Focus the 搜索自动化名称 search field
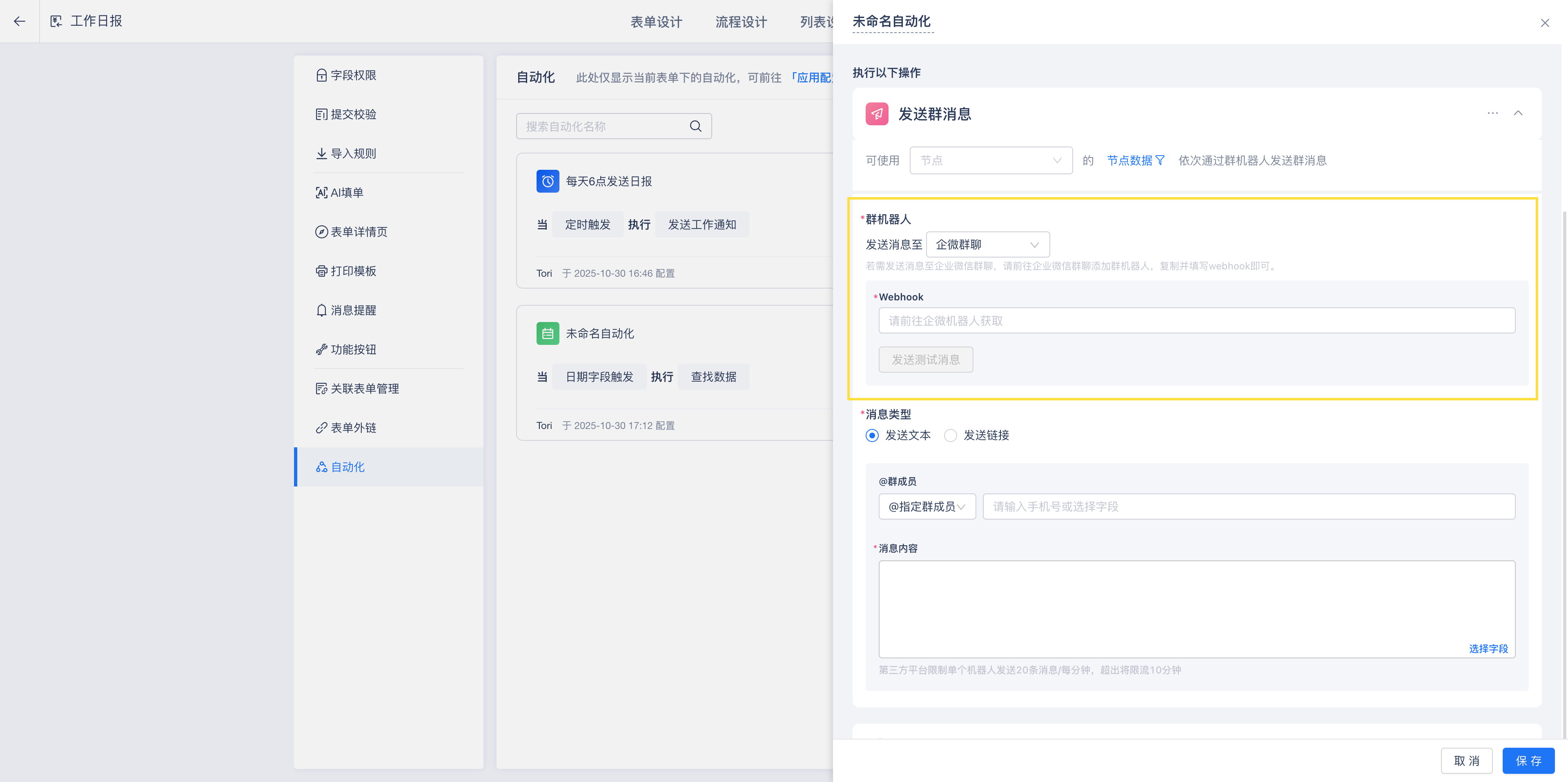The width and height of the screenshot is (1568, 782). coord(614,126)
